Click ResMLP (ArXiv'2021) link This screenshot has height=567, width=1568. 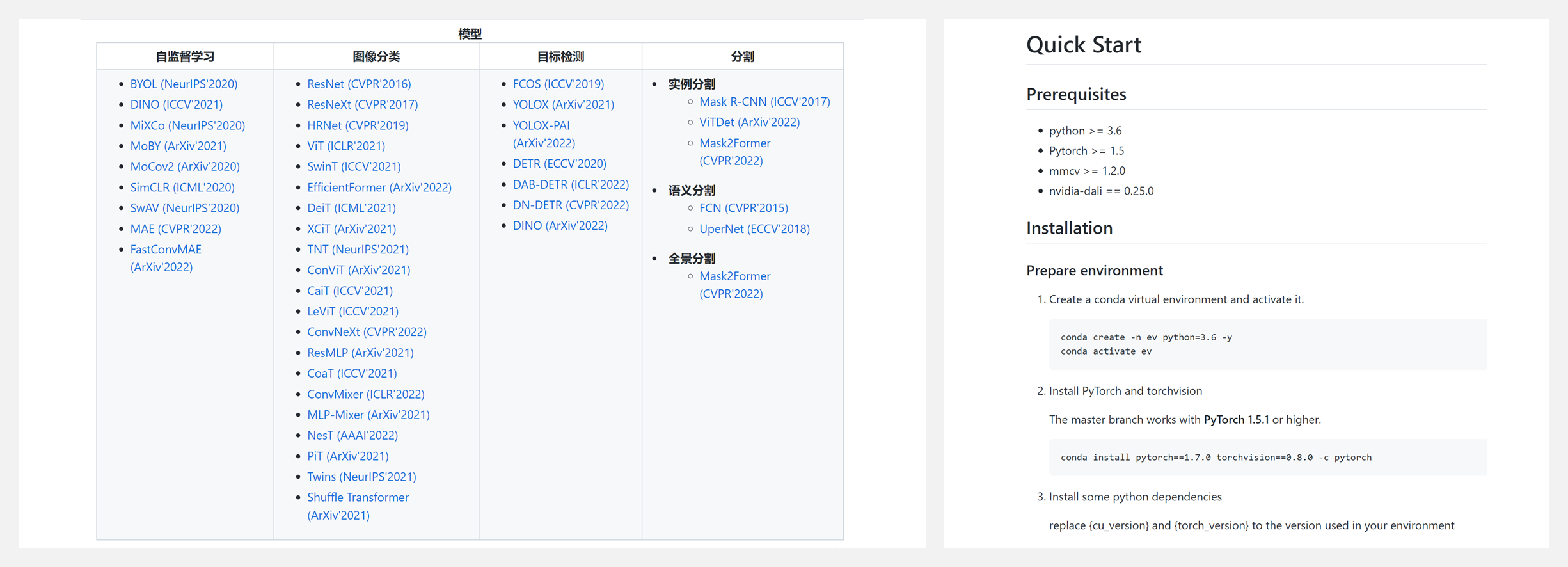point(360,353)
